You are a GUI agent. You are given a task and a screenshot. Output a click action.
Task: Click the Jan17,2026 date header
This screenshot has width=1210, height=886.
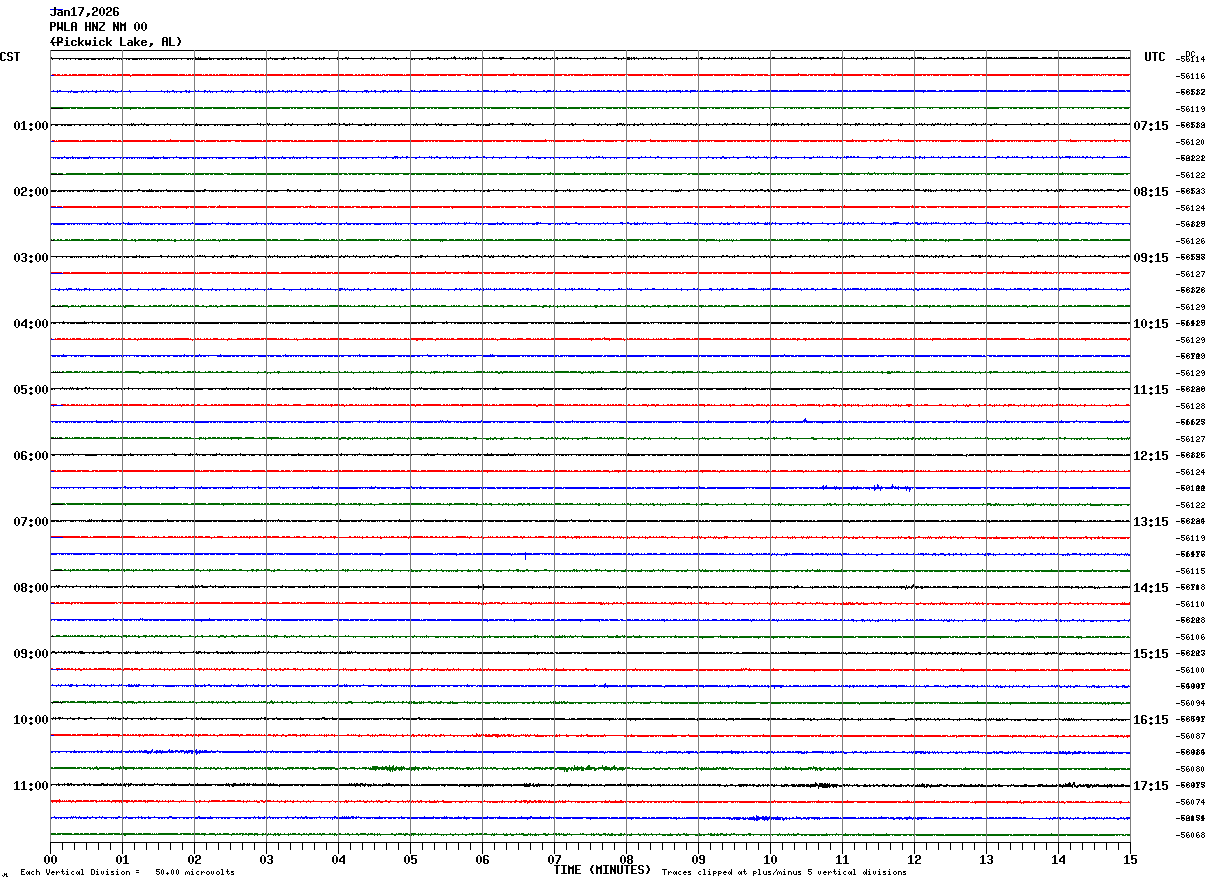[x=84, y=12]
